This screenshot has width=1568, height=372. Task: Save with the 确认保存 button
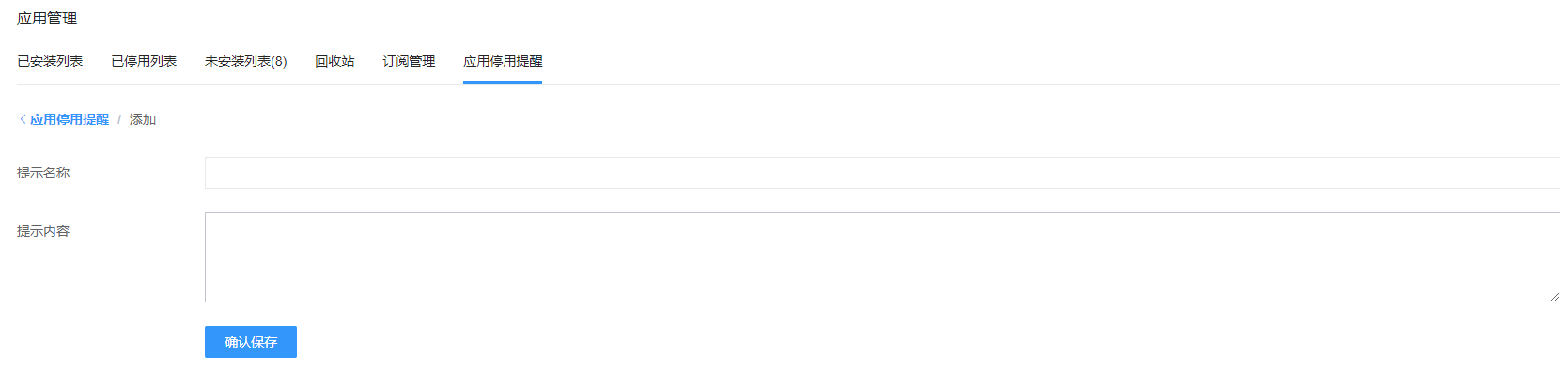(251, 342)
